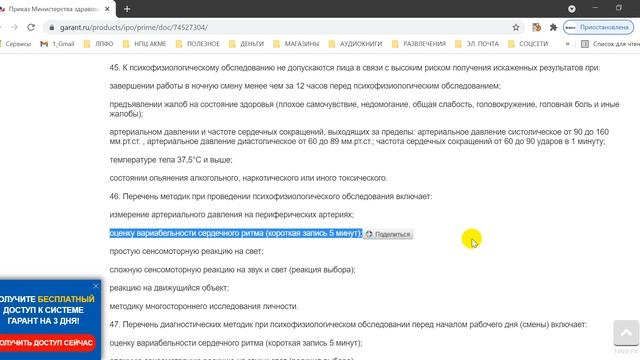The width and height of the screenshot is (640, 360).
Task: Open the profile button labeled Приостановлена
Action: [x=598, y=27]
